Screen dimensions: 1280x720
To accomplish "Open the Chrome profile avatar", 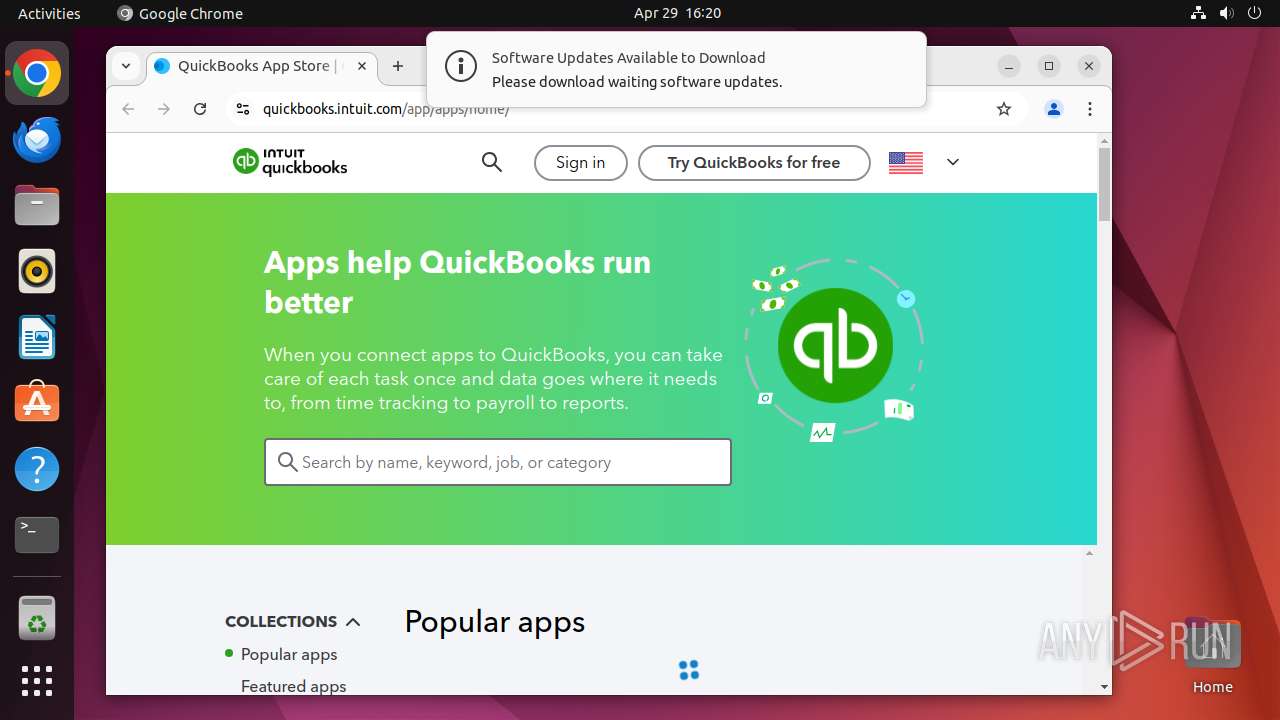I will [x=1053, y=109].
